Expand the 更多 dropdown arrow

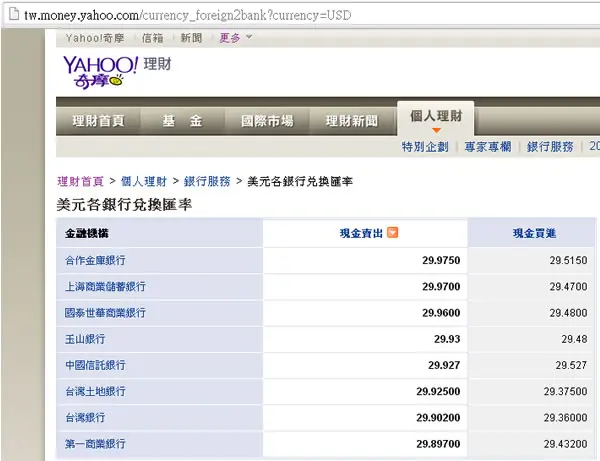coord(249,37)
